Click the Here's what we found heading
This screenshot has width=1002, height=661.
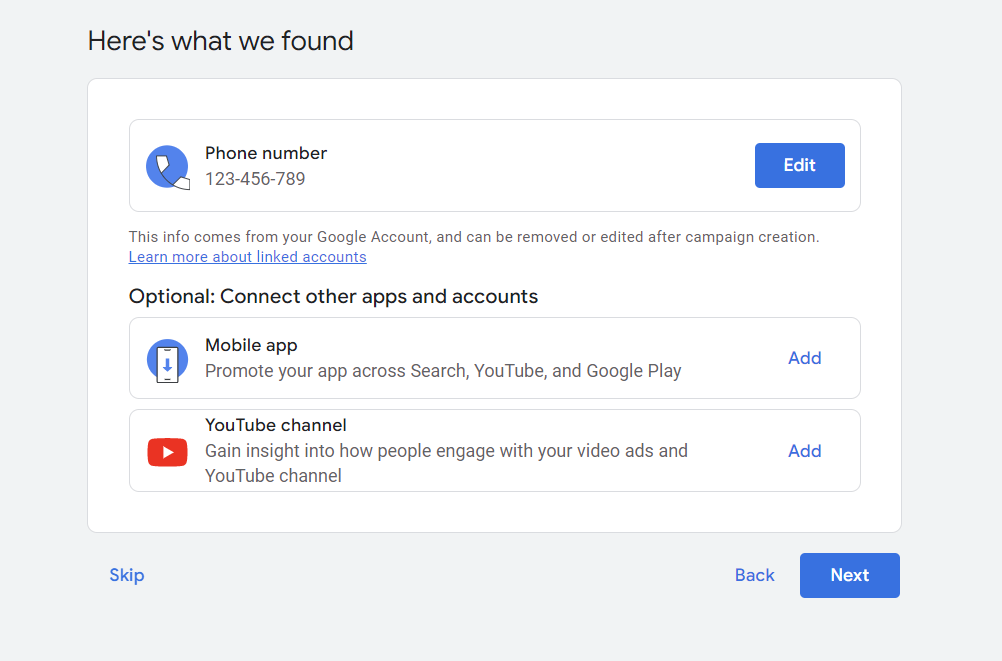click(x=220, y=41)
